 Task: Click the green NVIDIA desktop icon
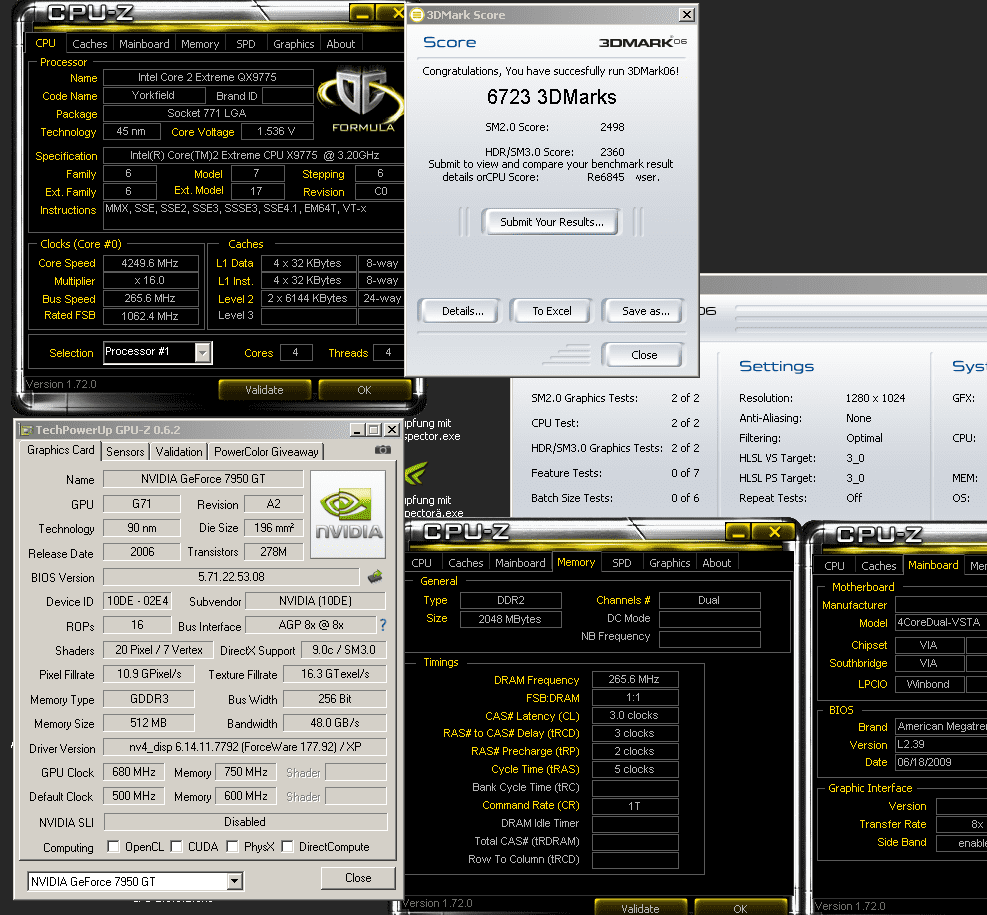click(x=415, y=473)
